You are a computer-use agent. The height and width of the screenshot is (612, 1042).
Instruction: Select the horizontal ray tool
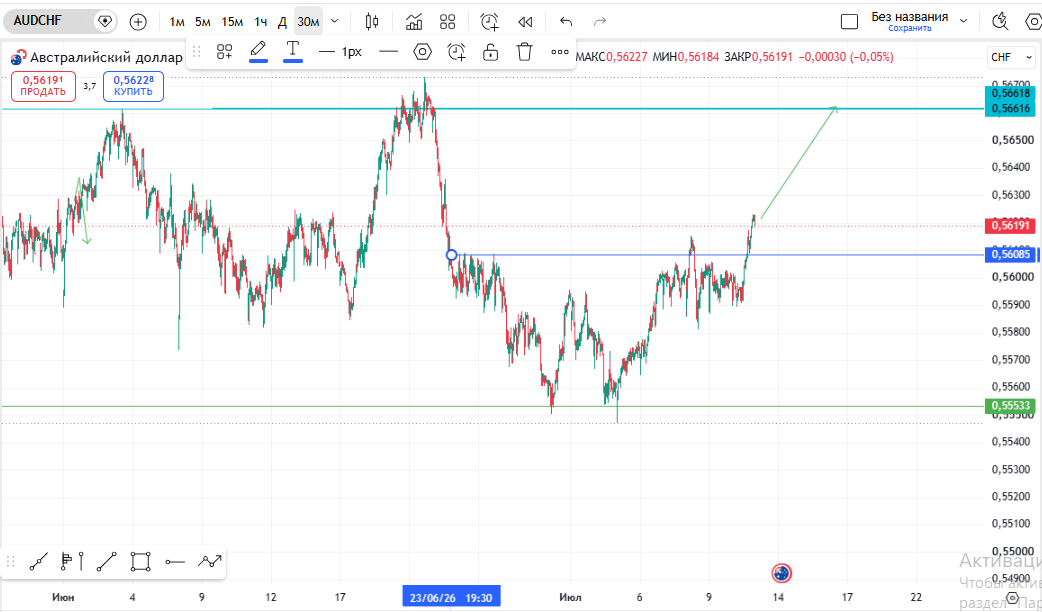pyautogui.click(x=175, y=562)
